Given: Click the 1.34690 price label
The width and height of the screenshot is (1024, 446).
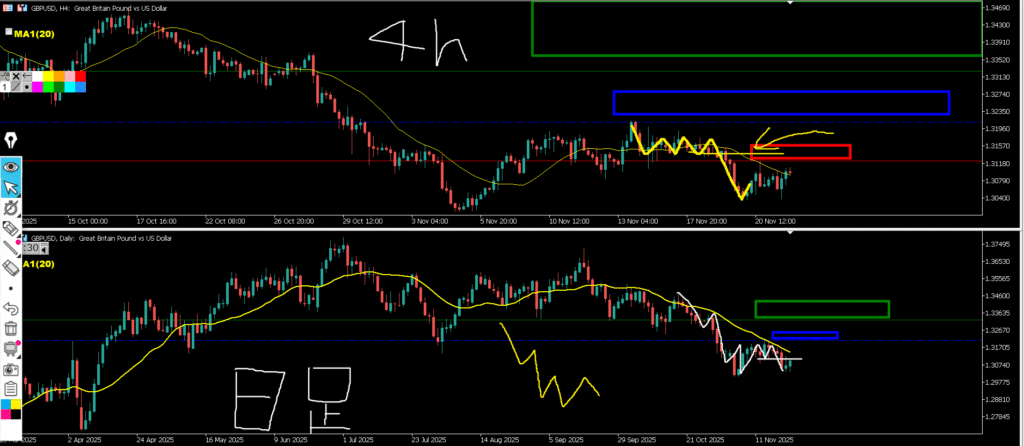Looking at the screenshot, I should [999, 8].
